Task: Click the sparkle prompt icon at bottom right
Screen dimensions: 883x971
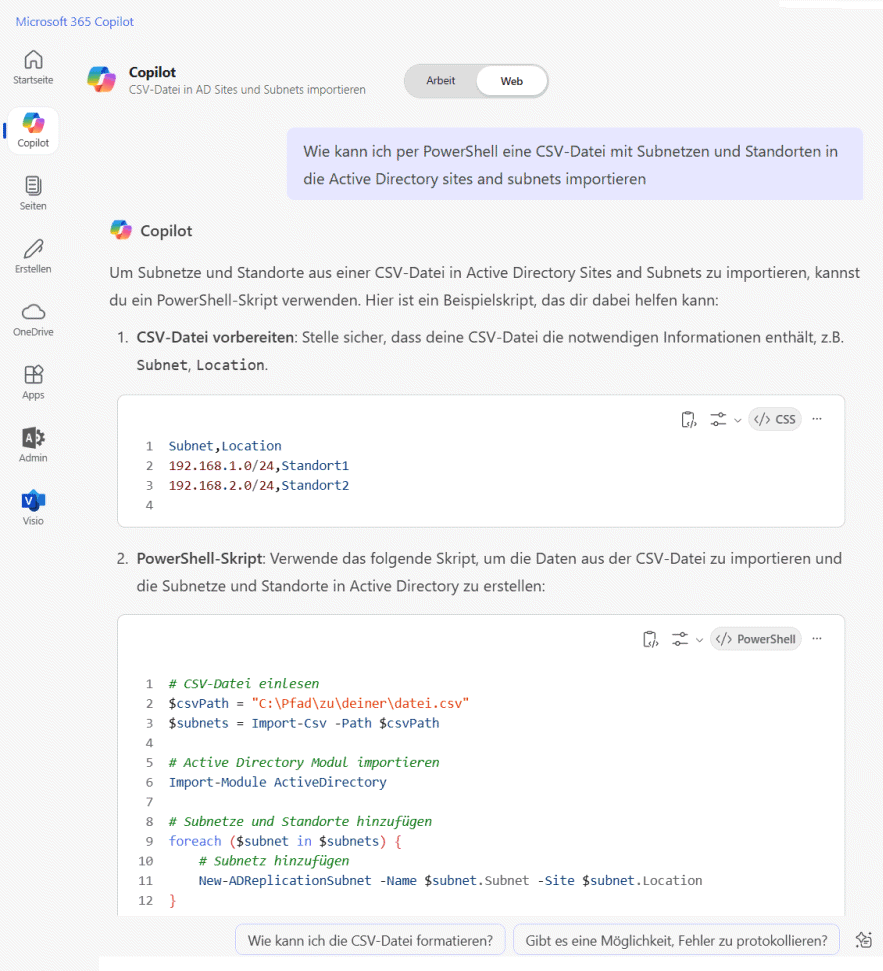Action: coord(863,939)
